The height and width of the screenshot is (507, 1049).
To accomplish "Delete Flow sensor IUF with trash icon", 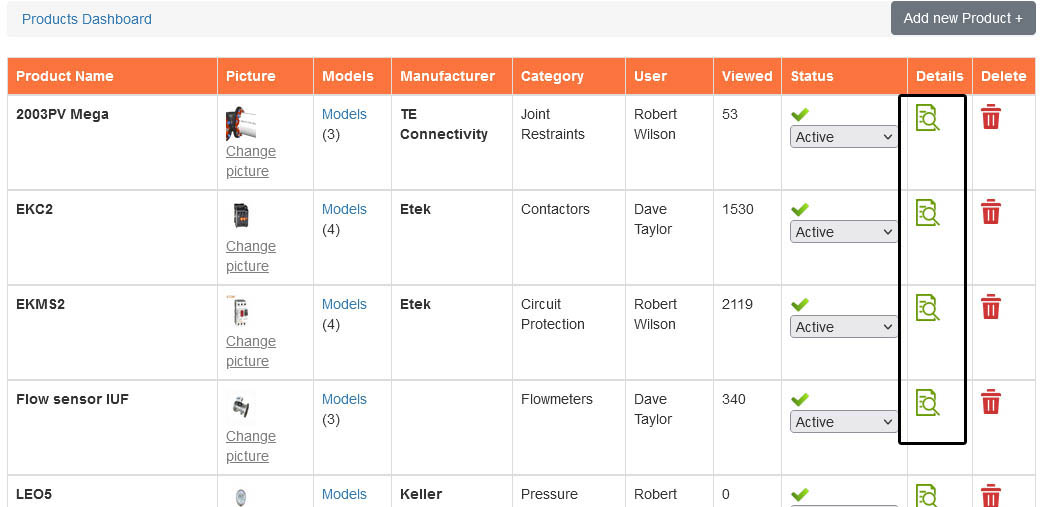I will [x=991, y=402].
